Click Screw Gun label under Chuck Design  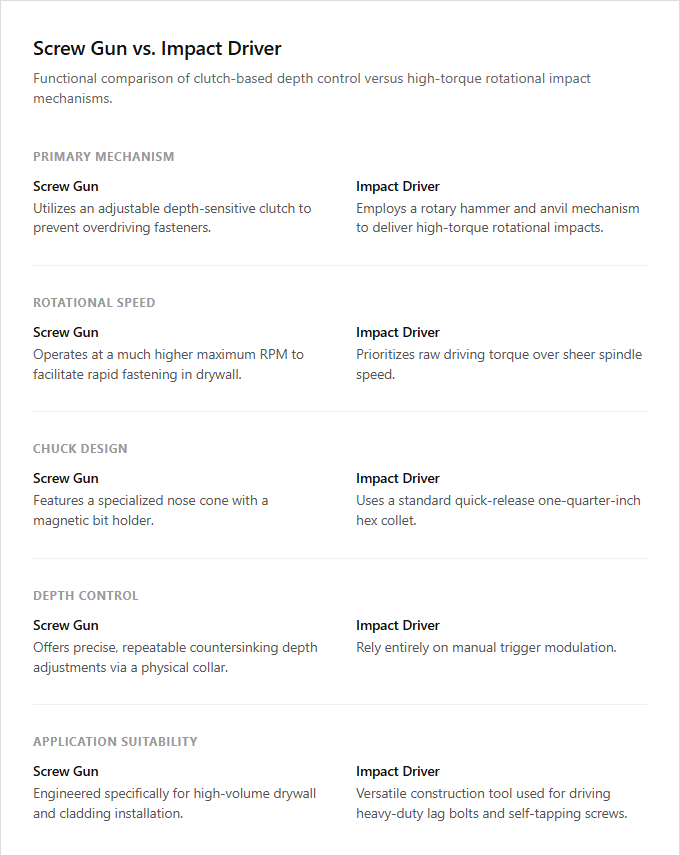pyautogui.click(x=66, y=479)
